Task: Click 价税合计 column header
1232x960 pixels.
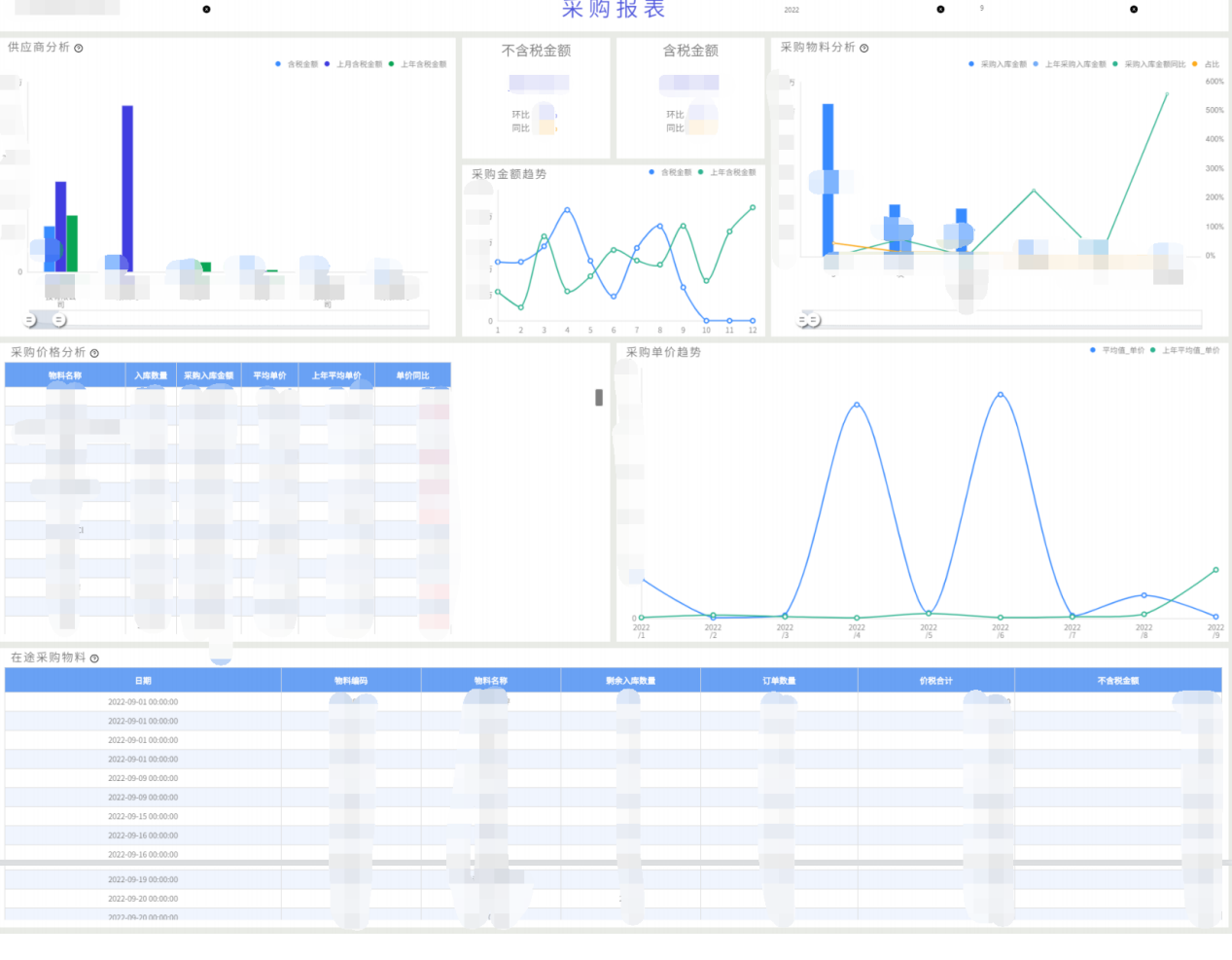Action: (936, 681)
